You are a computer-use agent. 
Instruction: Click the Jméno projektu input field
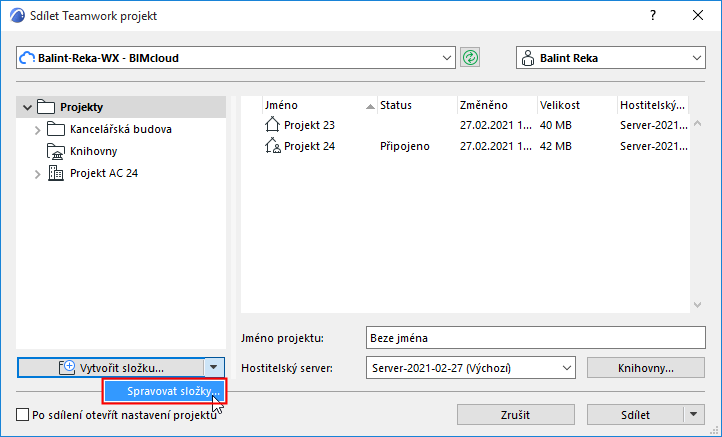536,338
